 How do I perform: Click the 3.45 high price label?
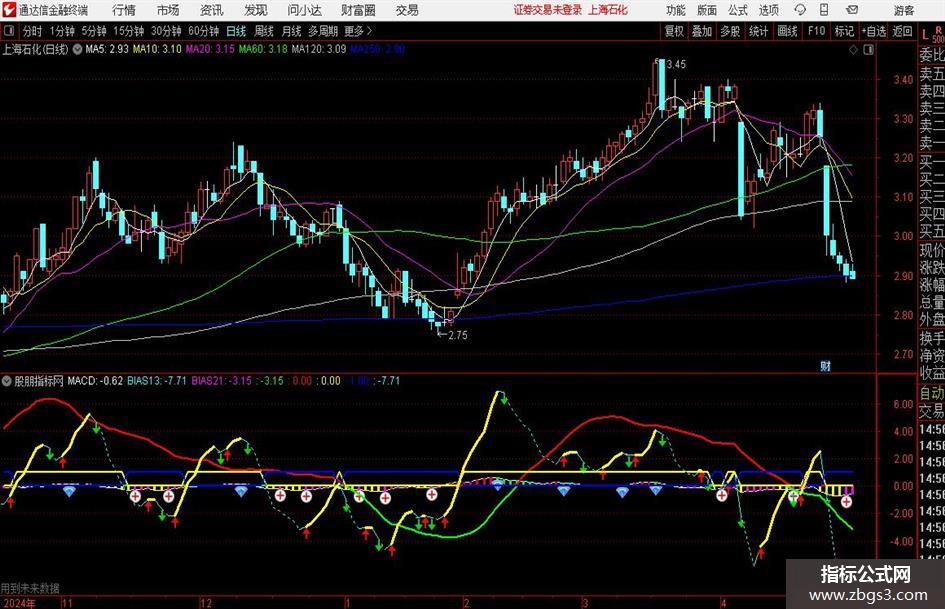click(x=676, y=64)
